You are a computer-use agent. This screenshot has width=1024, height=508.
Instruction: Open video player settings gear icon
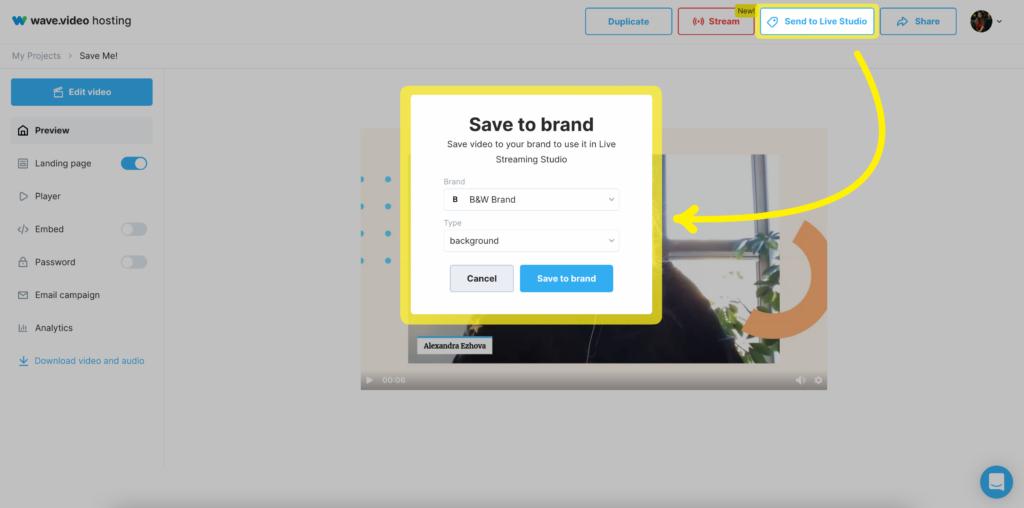click(818, 380)
